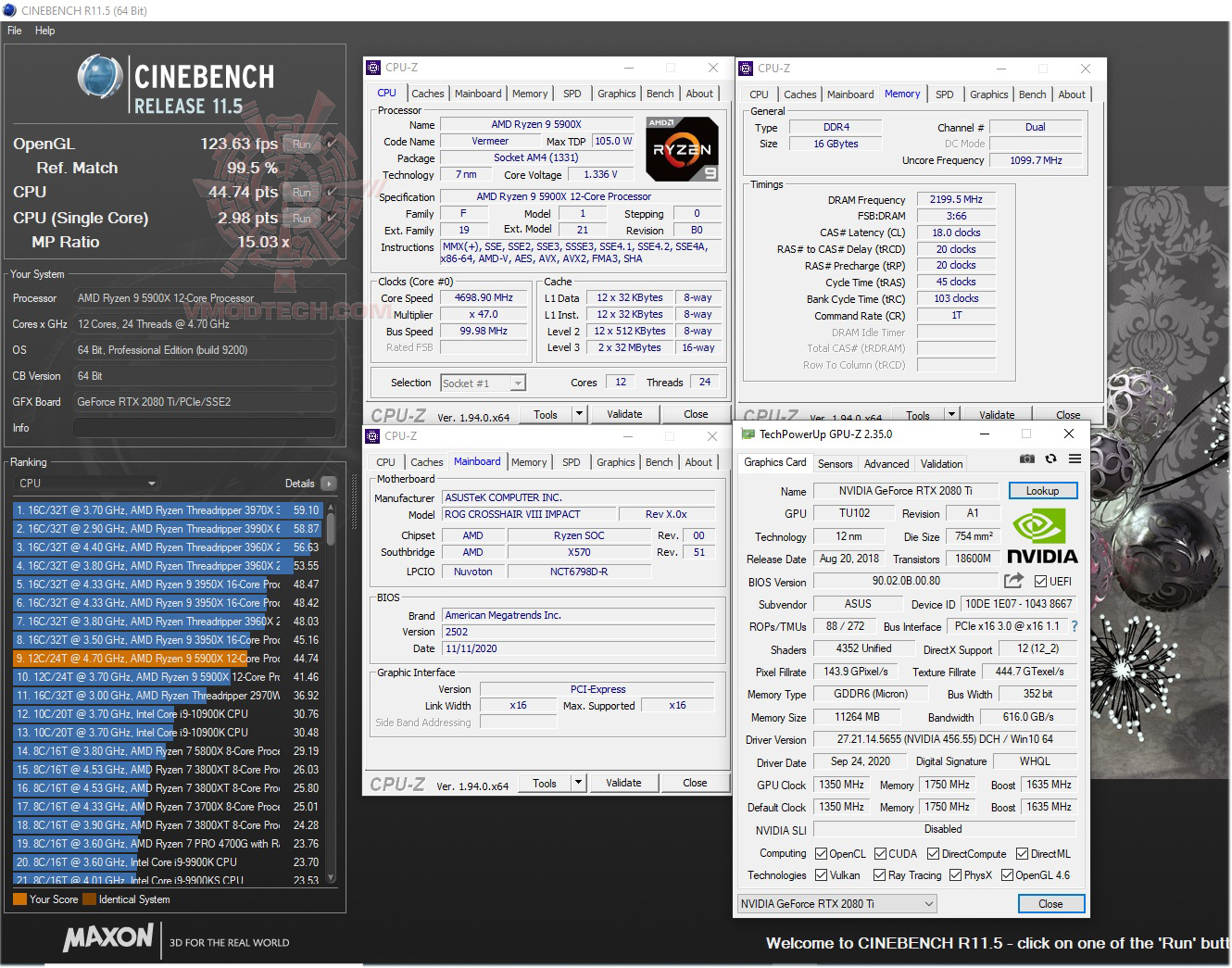Viewport: 1232px width, 968px height.
Task: Open the Graphics tab in the CPU-Z Mainboard window
Action: tap(616, 462)
